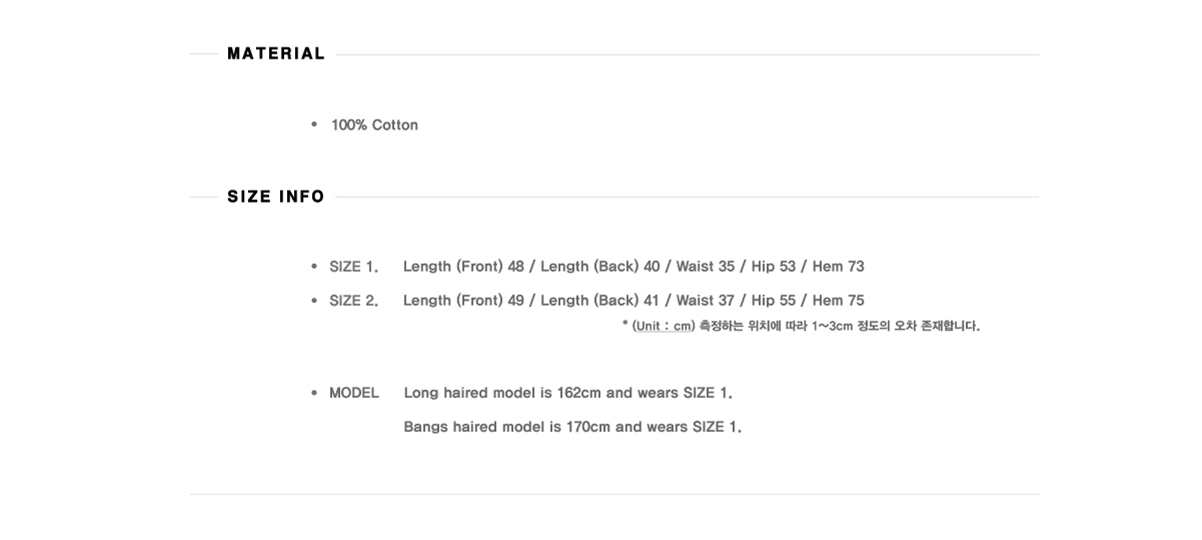Click the bangs haired model 170cm line

click(572, 427)
